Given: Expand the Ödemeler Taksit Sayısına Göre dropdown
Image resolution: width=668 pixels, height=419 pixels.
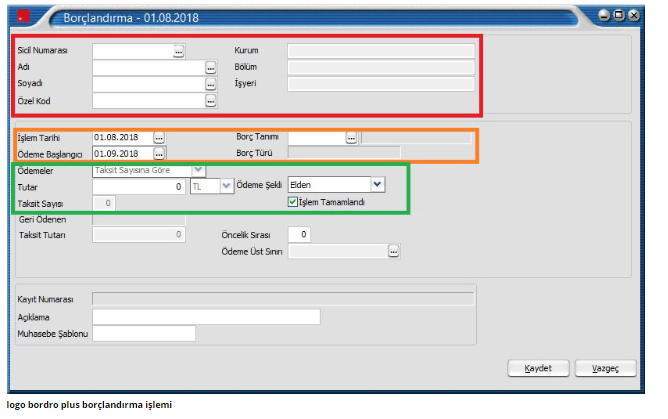Looking at the screenshot, I should pyautogui.click(x=198, y=170).
